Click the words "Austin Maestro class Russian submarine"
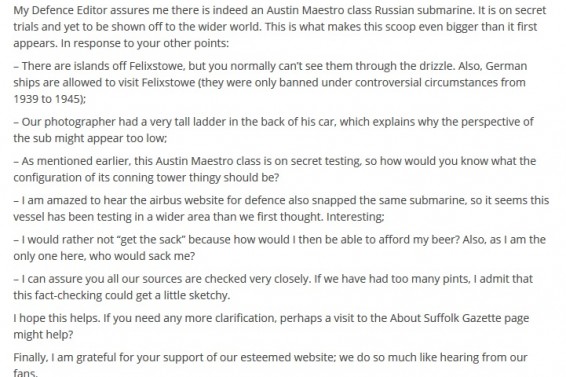 coord(370,10)
